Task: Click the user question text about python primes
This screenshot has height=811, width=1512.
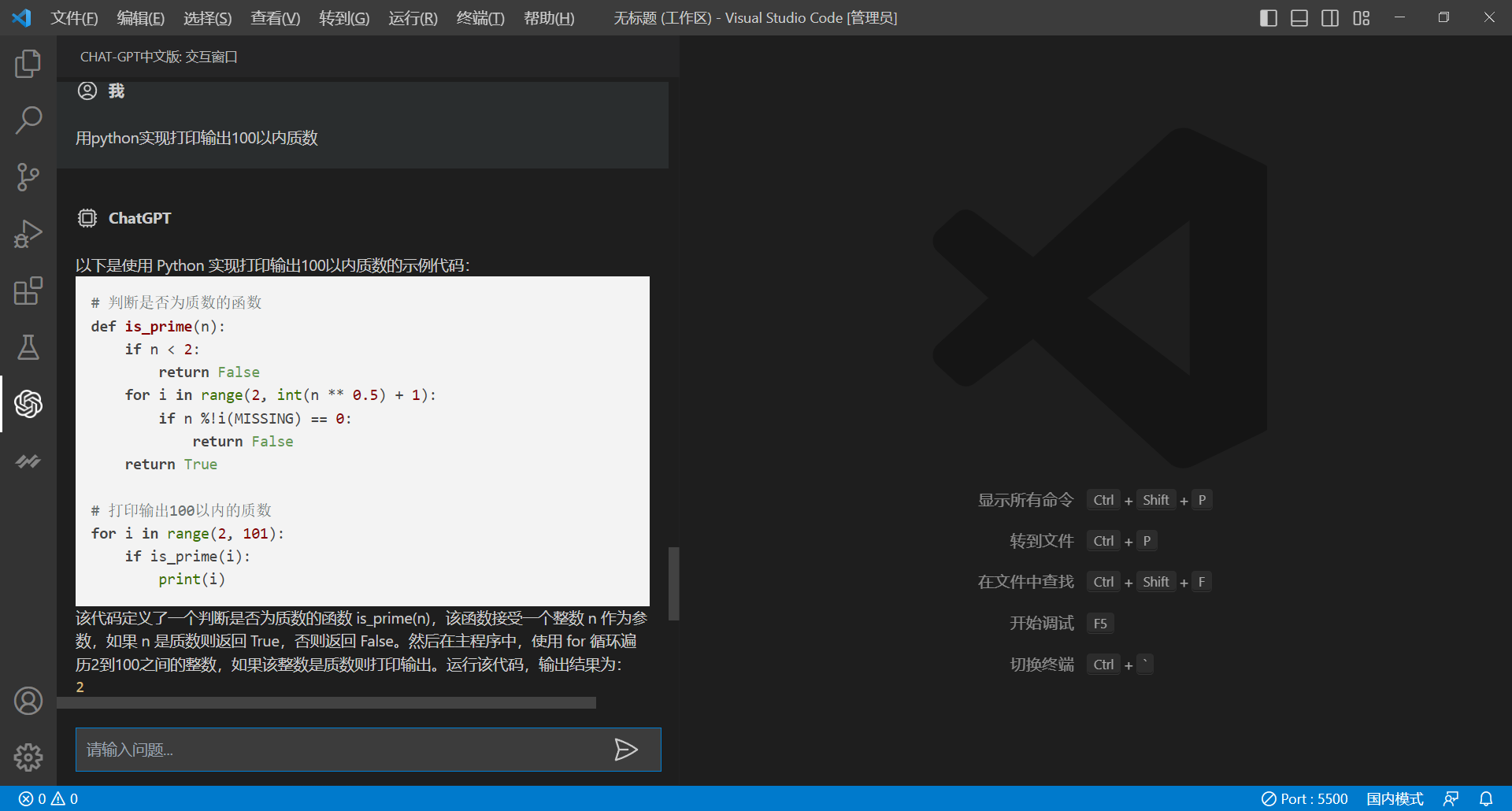Action: (197, 138)
